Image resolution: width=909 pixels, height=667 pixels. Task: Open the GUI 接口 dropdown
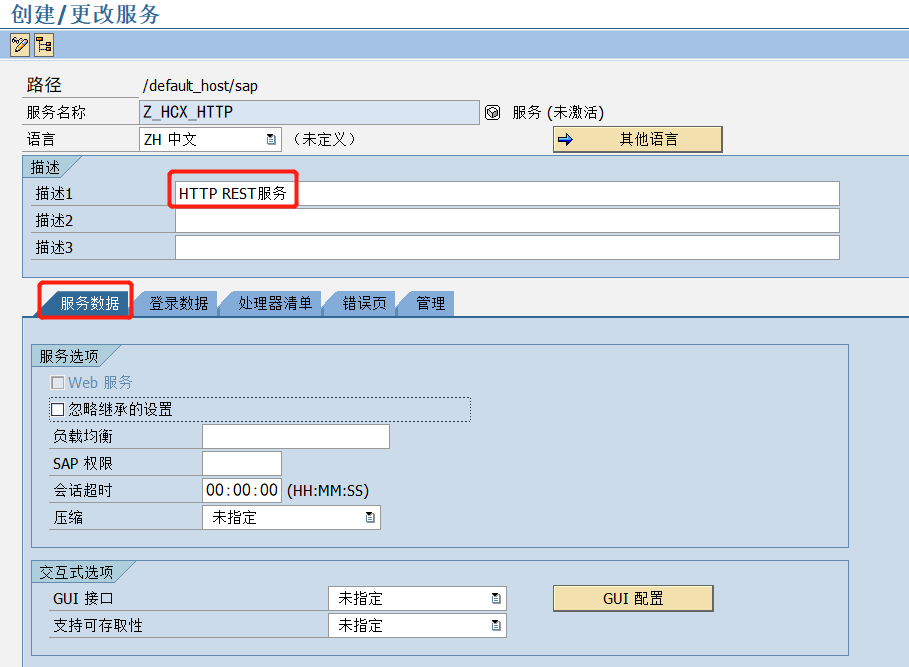point(496,598)
